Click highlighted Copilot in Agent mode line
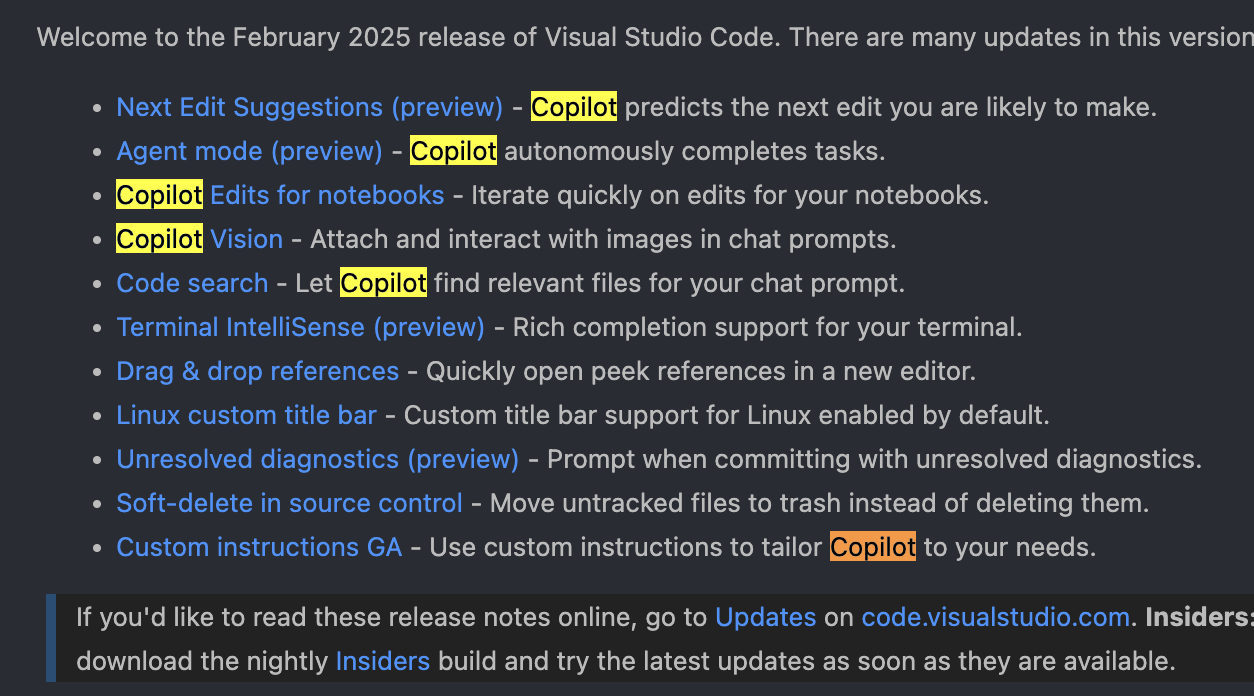 454,151
